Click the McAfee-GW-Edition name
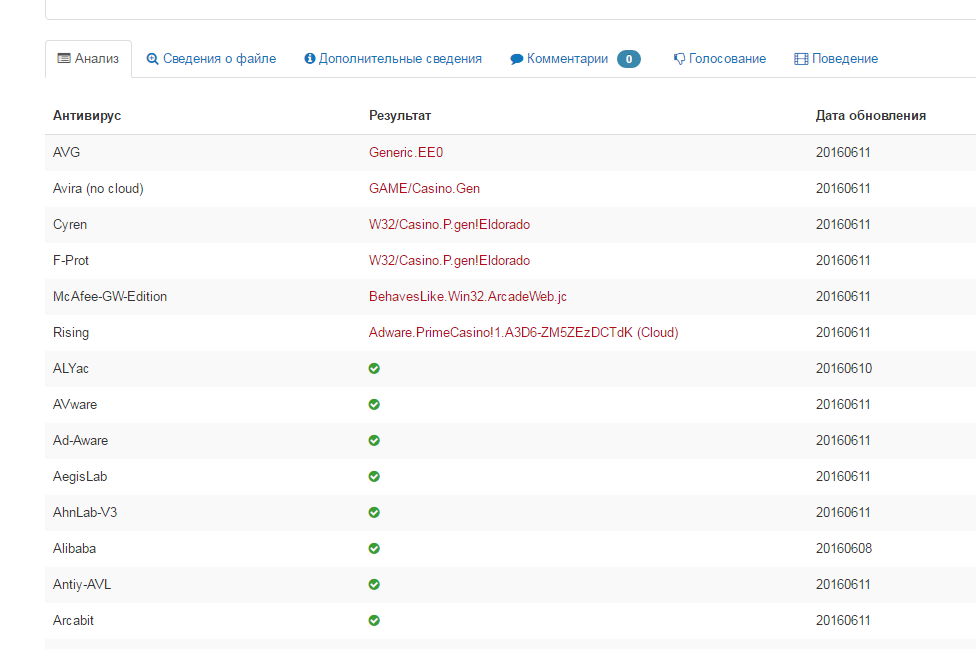Viewport: 976px width, 649px height. pos(110,297)
